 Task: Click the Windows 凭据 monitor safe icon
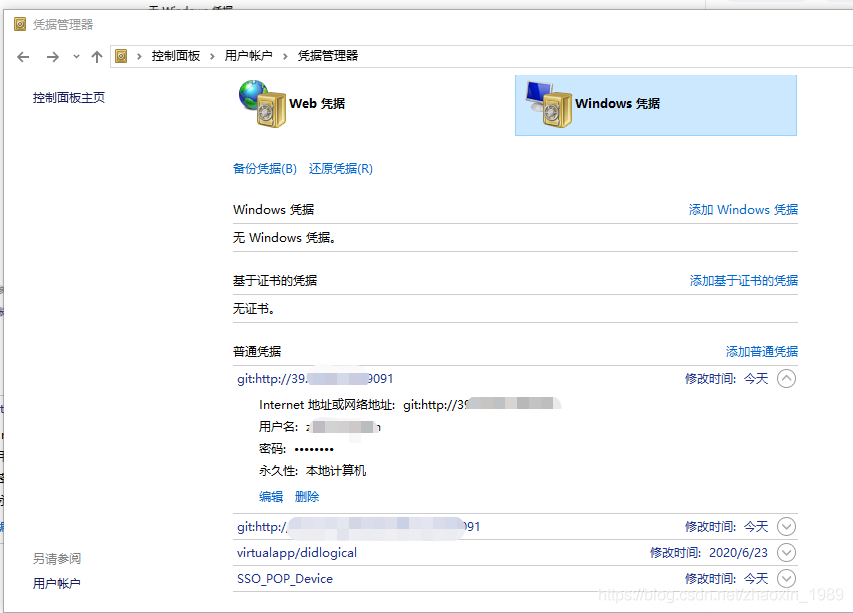[x=549, y=104]
